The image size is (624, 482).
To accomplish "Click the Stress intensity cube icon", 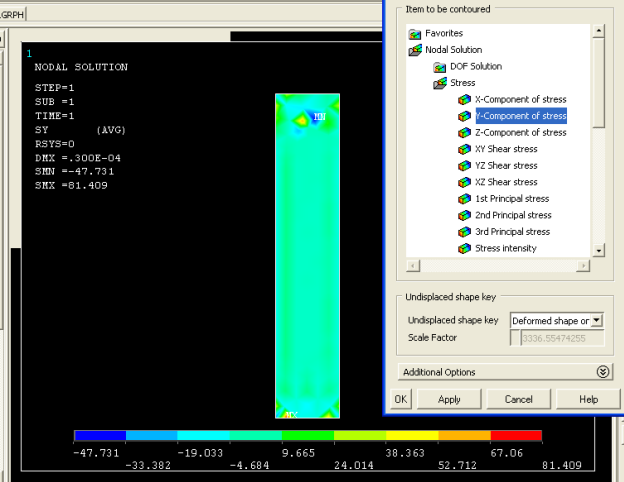I will (464, 248).
